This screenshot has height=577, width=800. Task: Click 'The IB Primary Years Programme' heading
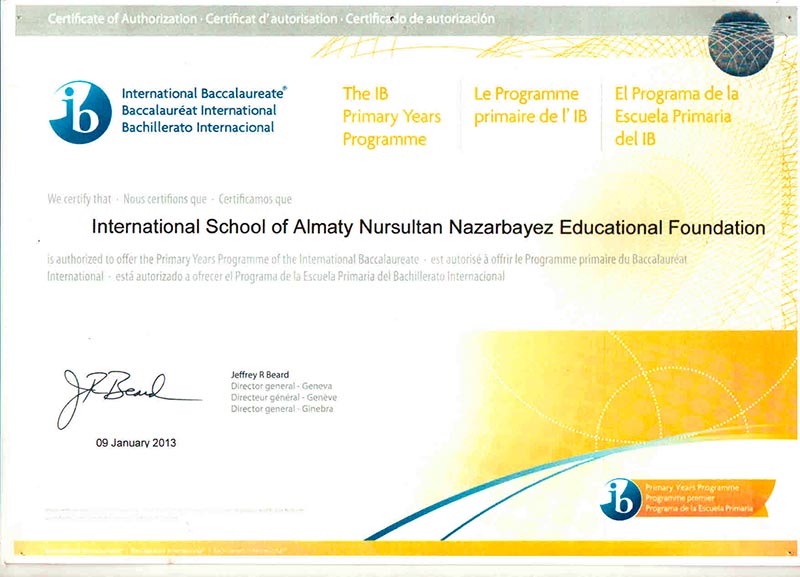[x=391, y=116]
